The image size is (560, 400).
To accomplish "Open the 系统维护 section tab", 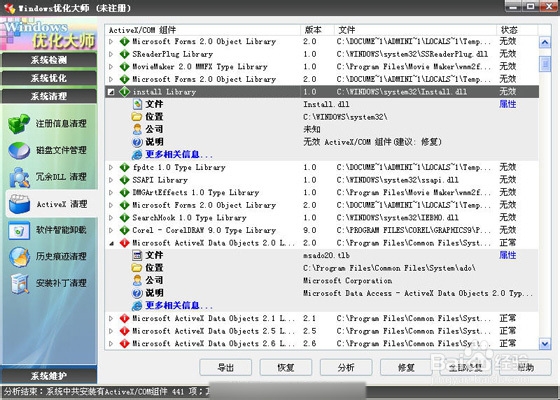I will coord(49,376).
